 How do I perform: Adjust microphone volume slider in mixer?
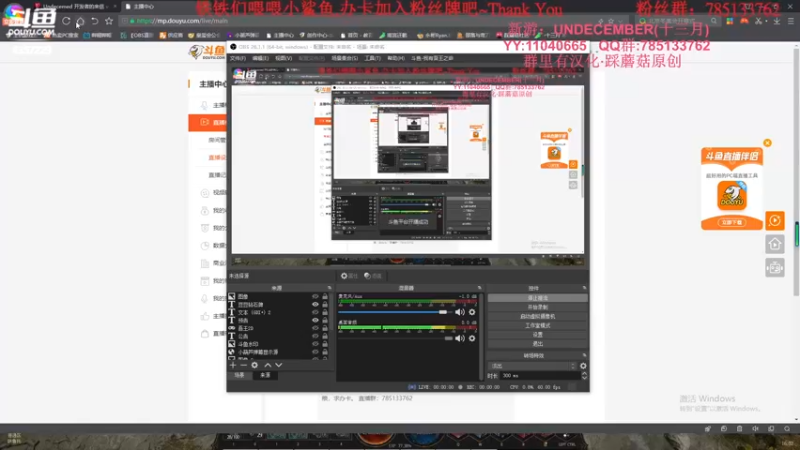pyautogui.click(x=395, y=312)
